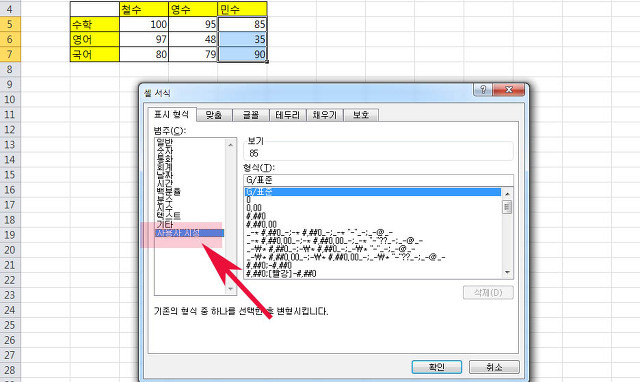Close the 셀 서식 dialog

[x=509, y=89]
